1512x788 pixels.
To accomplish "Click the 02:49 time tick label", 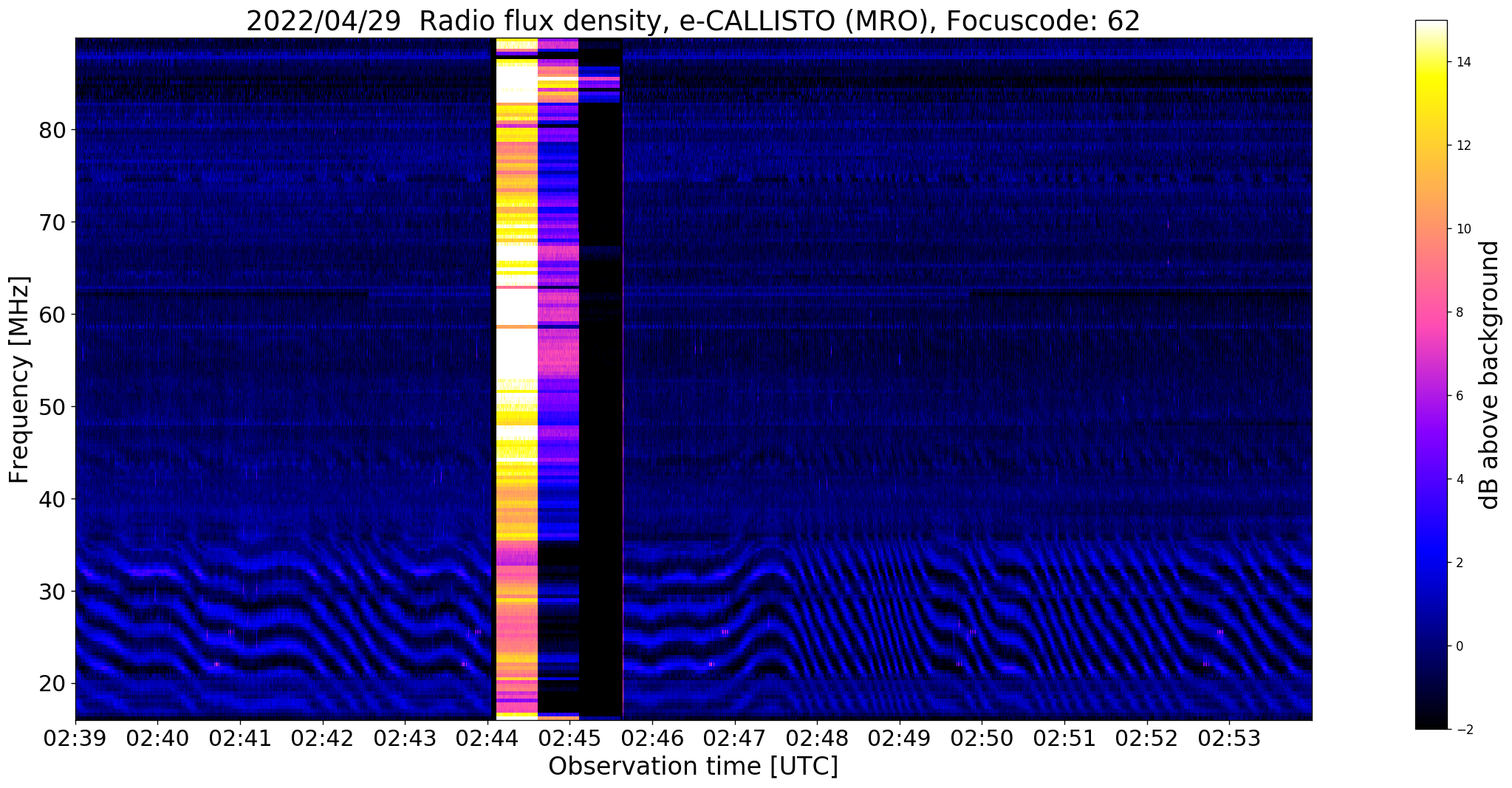I will (x=900, y=738).
